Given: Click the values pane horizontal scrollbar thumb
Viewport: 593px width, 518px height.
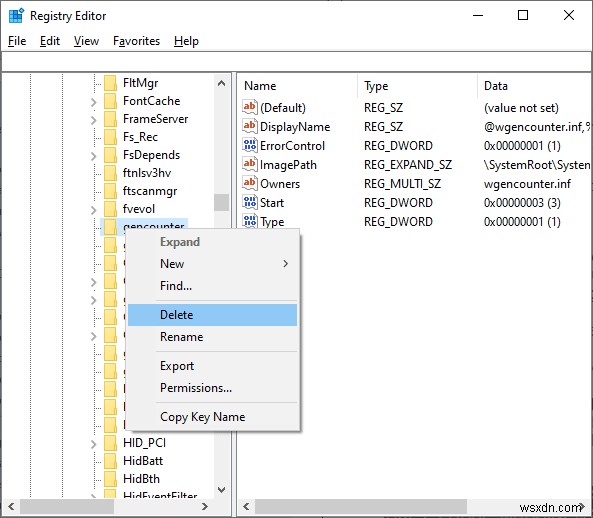Looking at the screenshot, I should 361,506.
